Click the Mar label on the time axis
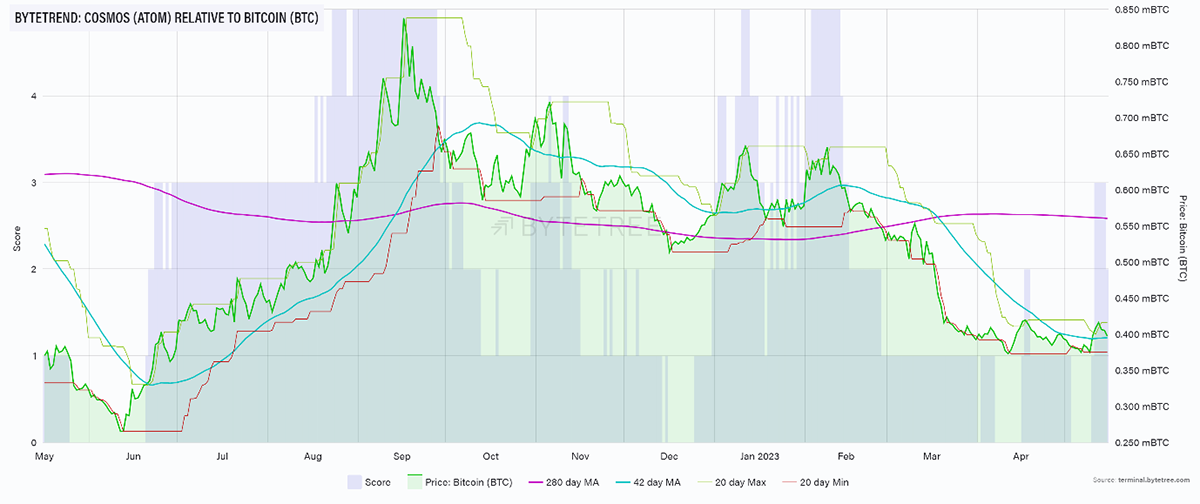Viewport: 1200px width, 504px height. click(x=934, y=456)
